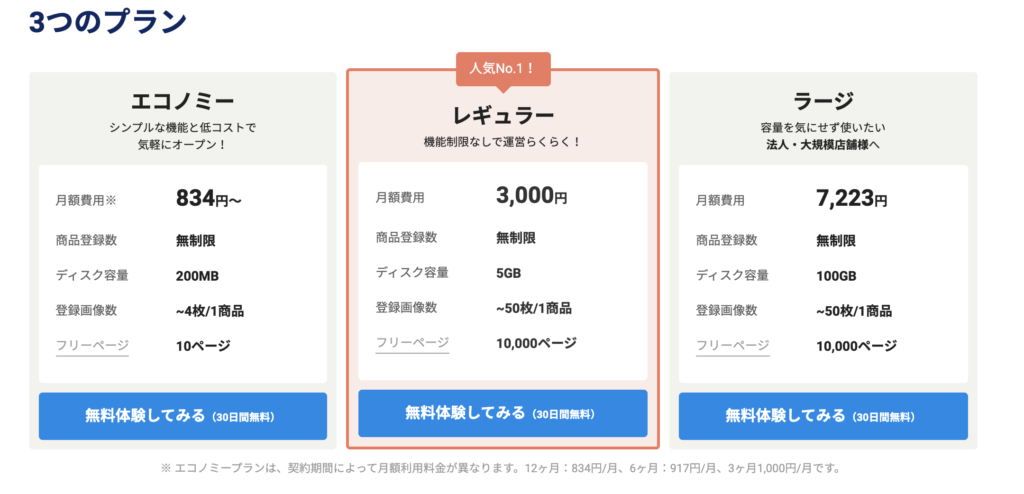Open the フリーページ link in Regular plan
Viewport: 1024px width, 494px height.
(412, 342)
